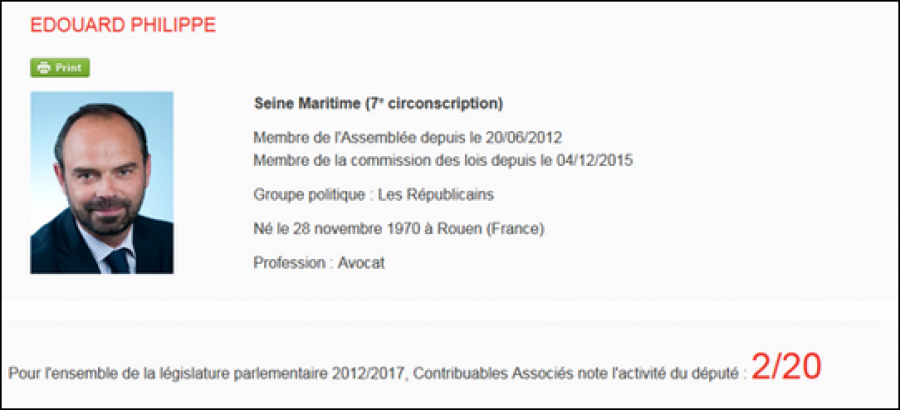
Task: Click the red 2/20 score
Action: (x=786, y=366)
